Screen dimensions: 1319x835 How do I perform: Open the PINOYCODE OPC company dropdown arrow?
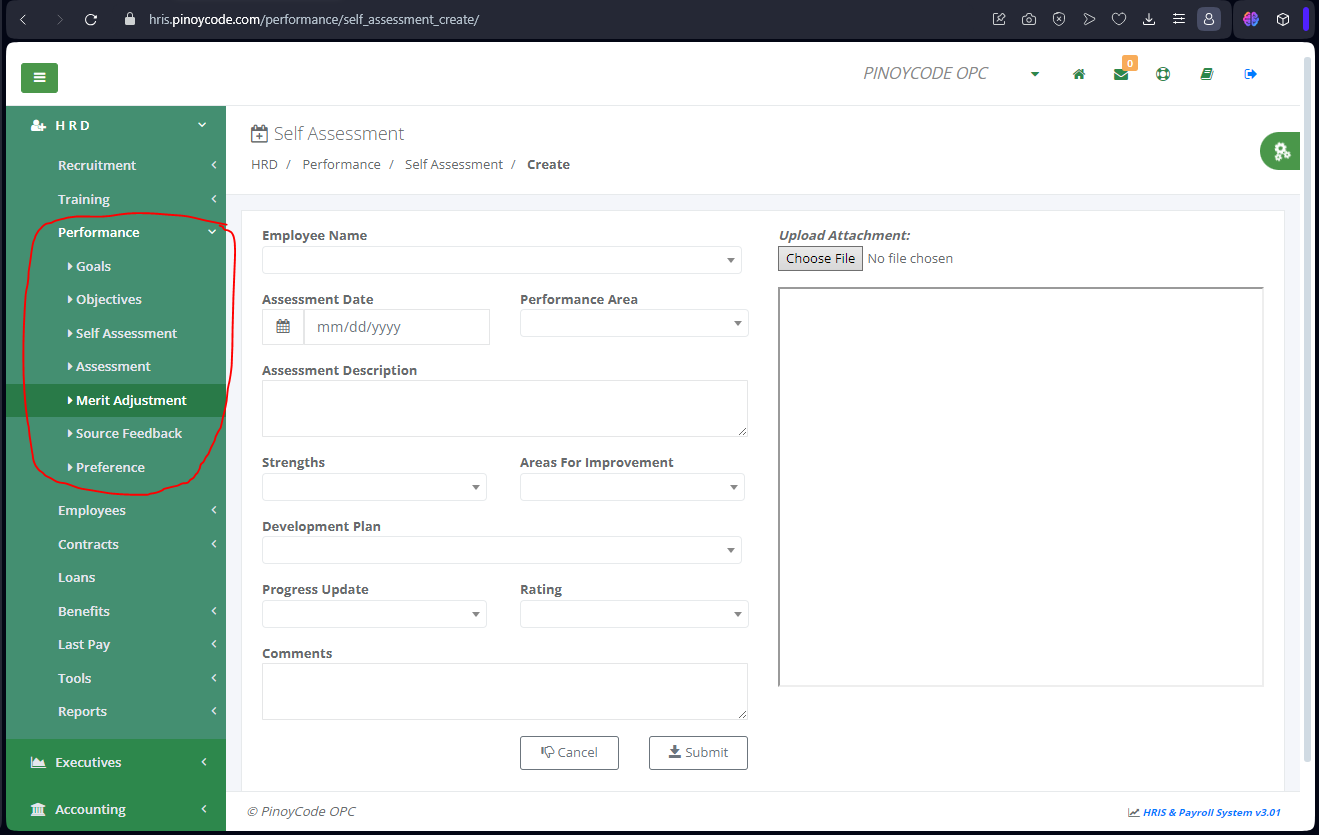[1035, 74]
